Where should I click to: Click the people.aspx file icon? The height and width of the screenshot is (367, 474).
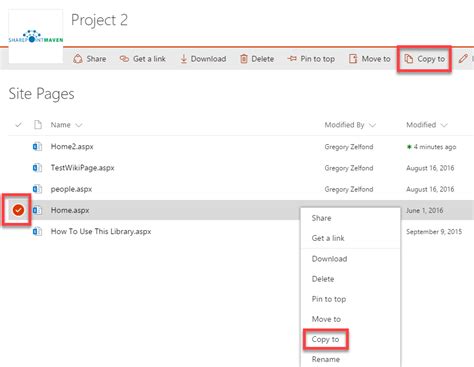(37, 189)
